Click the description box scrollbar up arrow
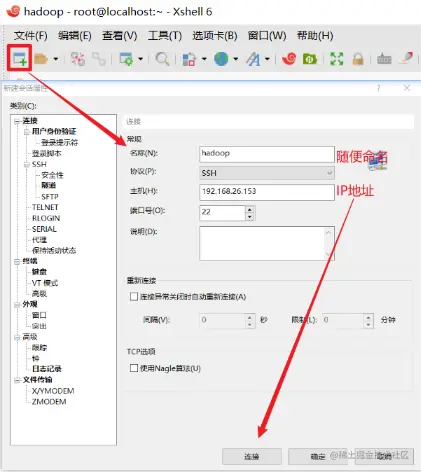The height and width of the screenshot is (472, 421). coord(329,232)
